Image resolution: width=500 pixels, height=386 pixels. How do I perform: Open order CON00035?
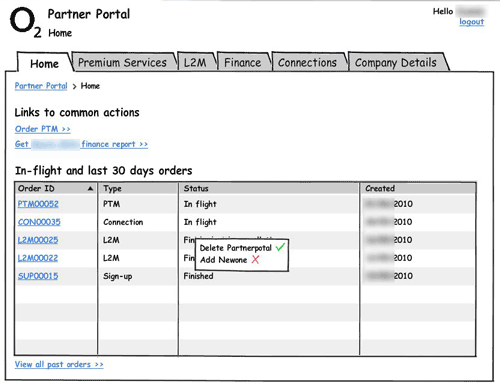39,222
